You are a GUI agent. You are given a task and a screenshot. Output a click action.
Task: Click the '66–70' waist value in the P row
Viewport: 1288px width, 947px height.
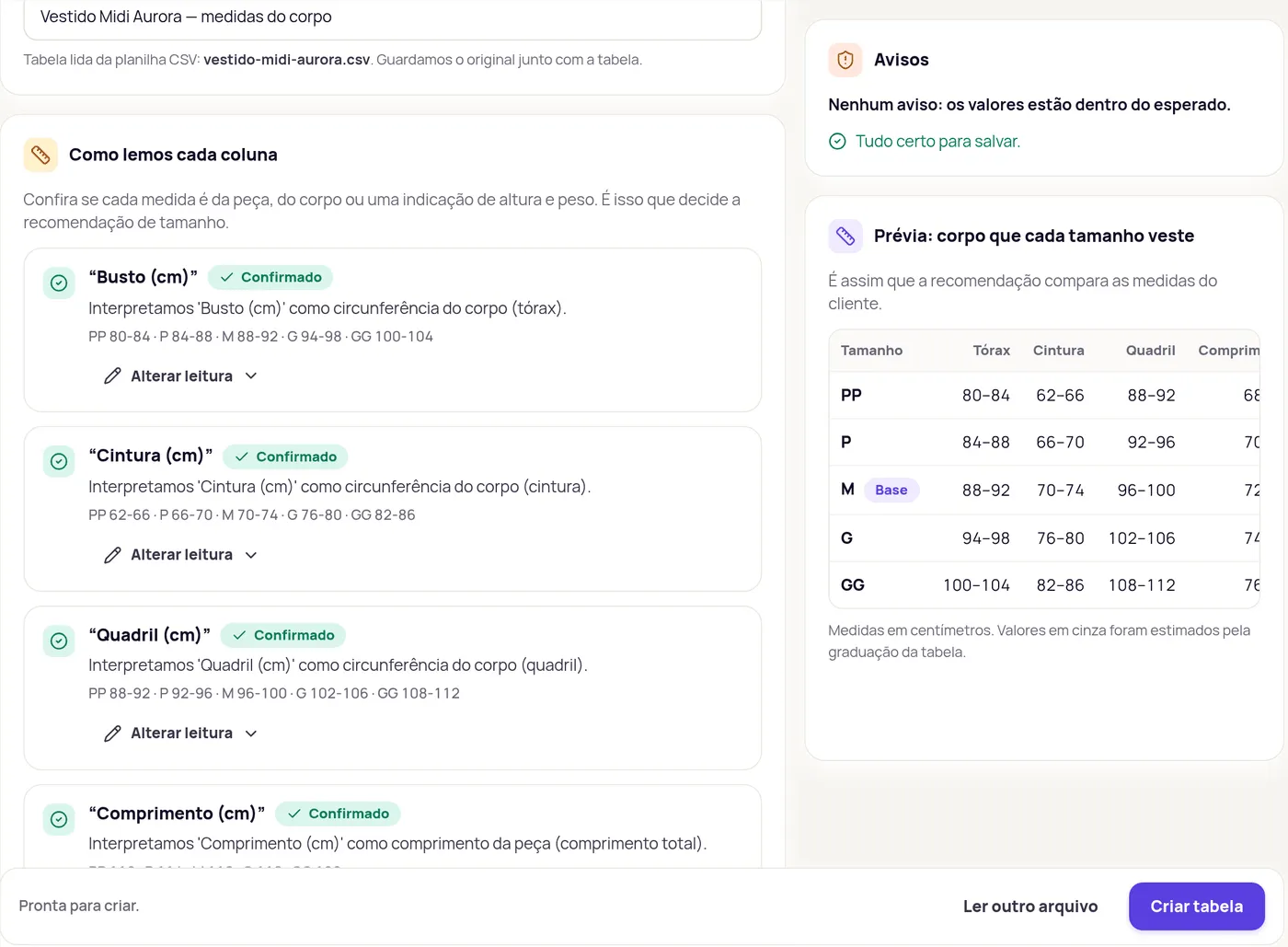click(1060, 443)
